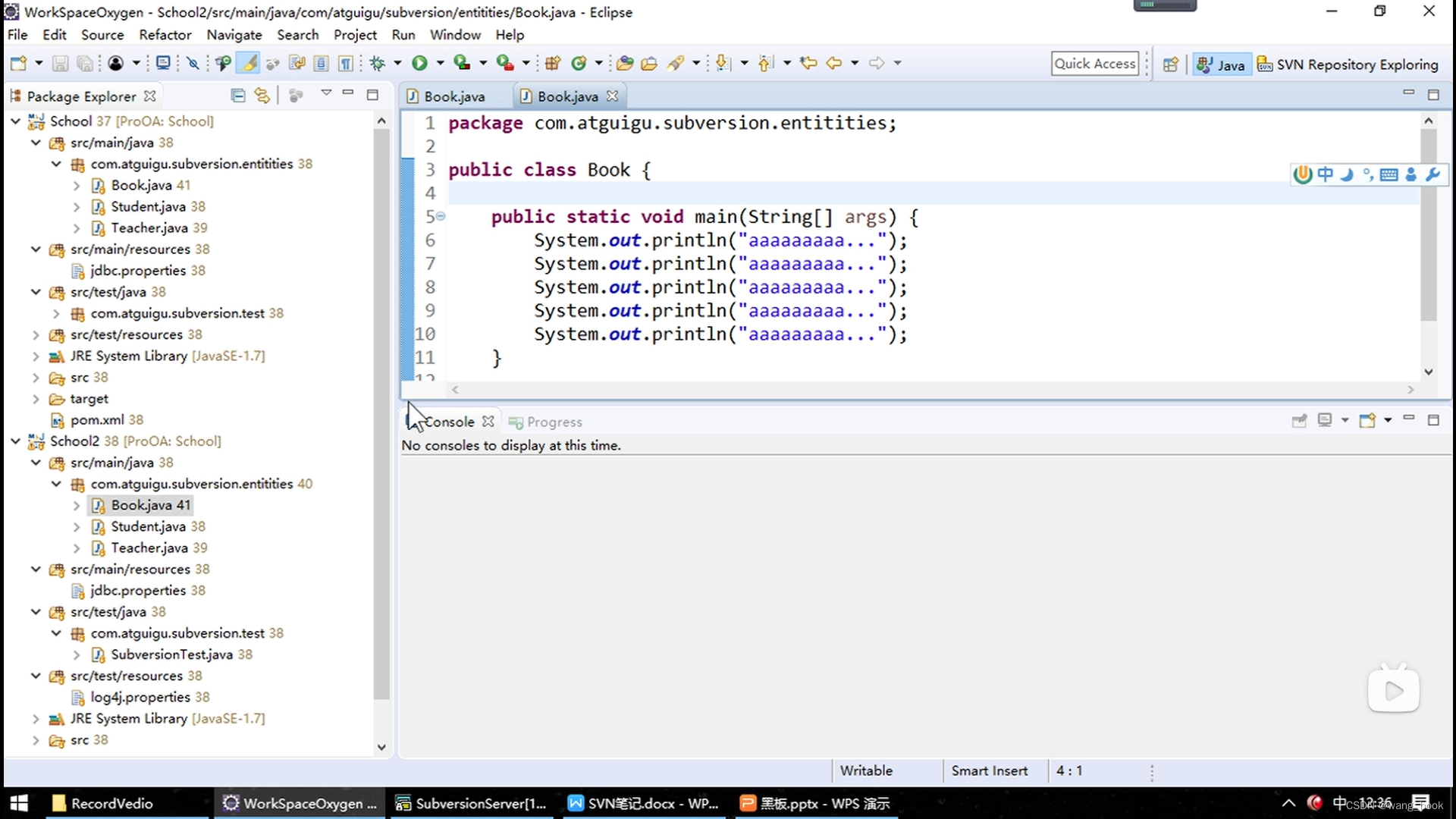The height and width of the screenshot is (819, 1456).
Task: Open the Back history dropdown arrow
Action: tap(855, 64)
